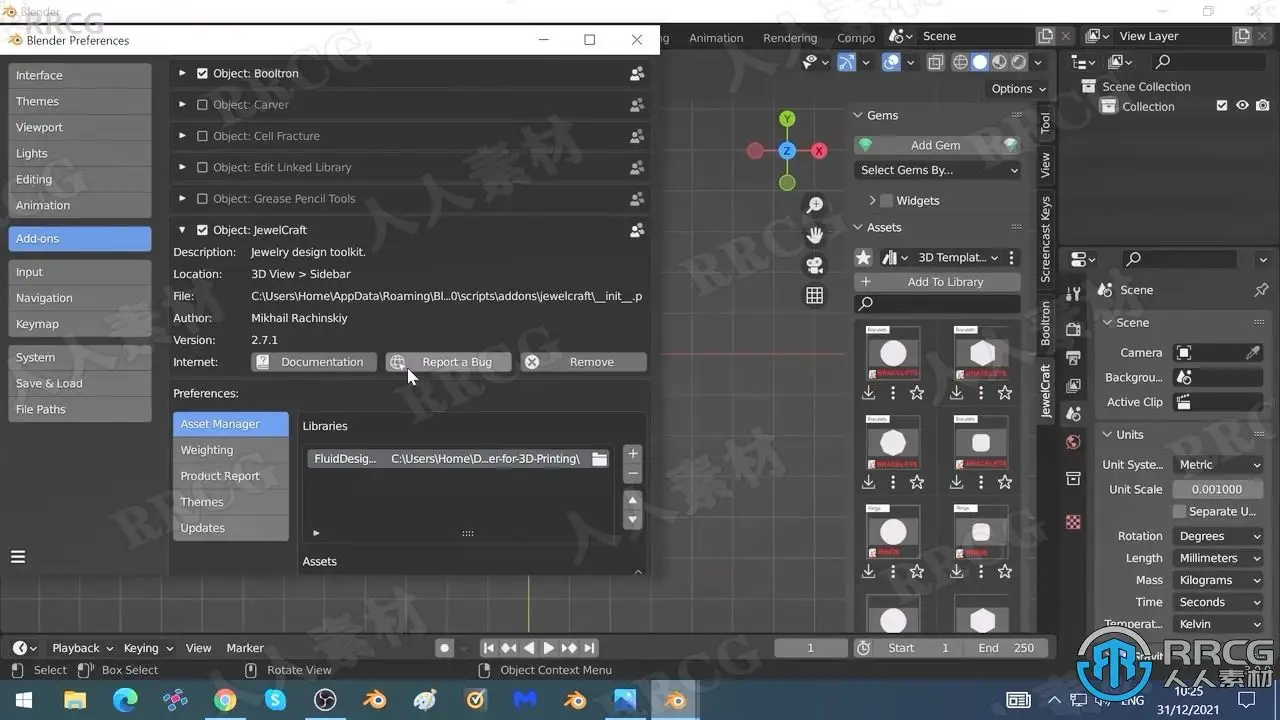Open the Options dropdown in the viewport
This screenshot has height=720, width=1280.
point(1018,89)
